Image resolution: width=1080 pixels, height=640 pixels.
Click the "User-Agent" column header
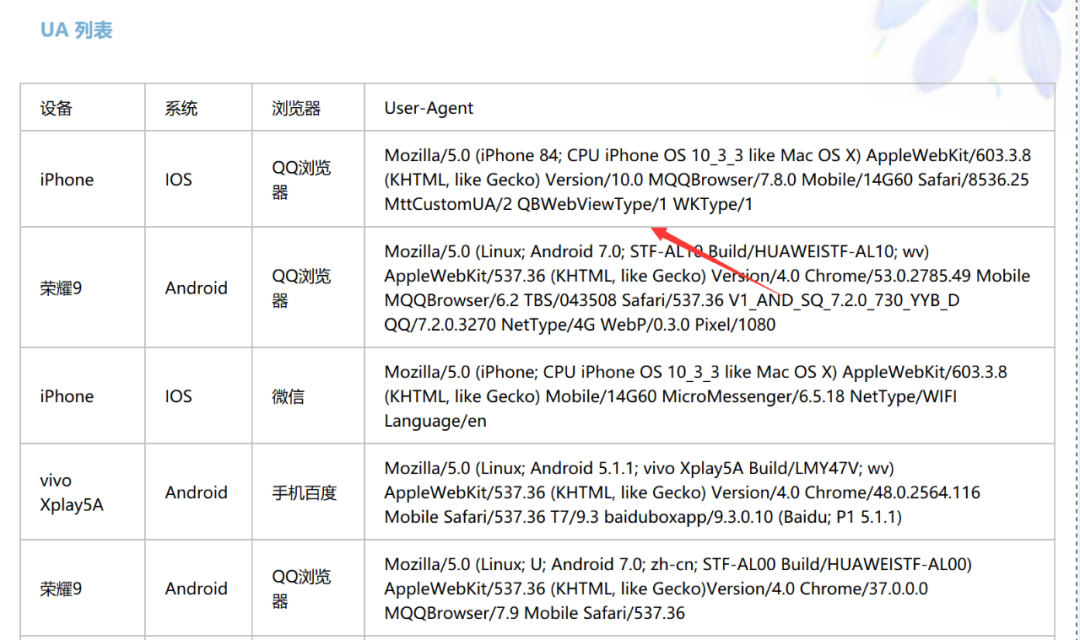coord(429,108)
